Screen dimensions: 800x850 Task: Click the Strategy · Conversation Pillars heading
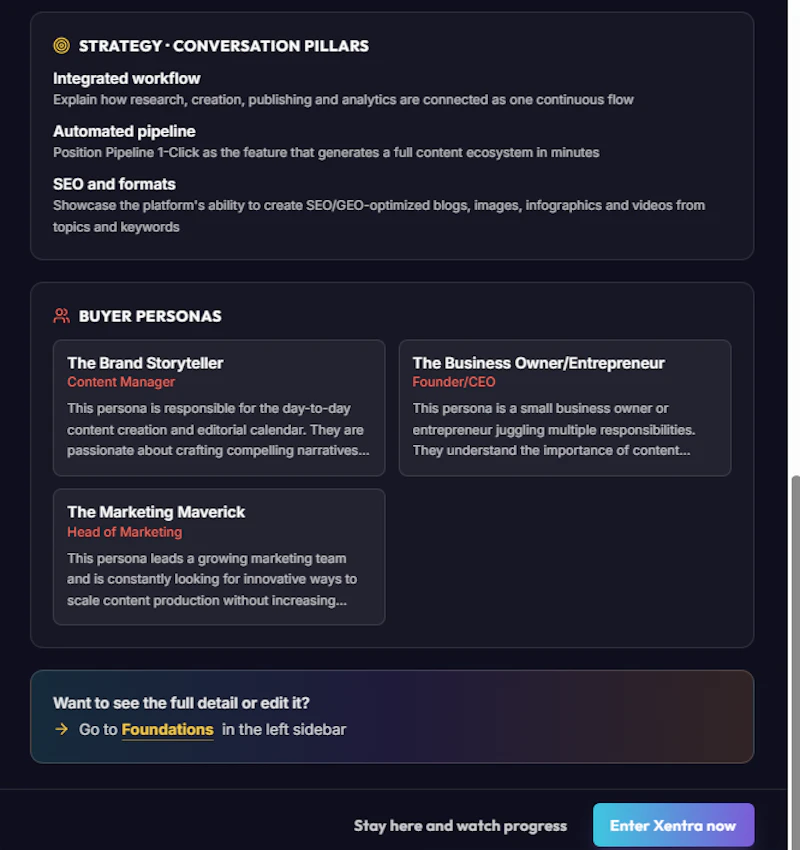point(224,46)
